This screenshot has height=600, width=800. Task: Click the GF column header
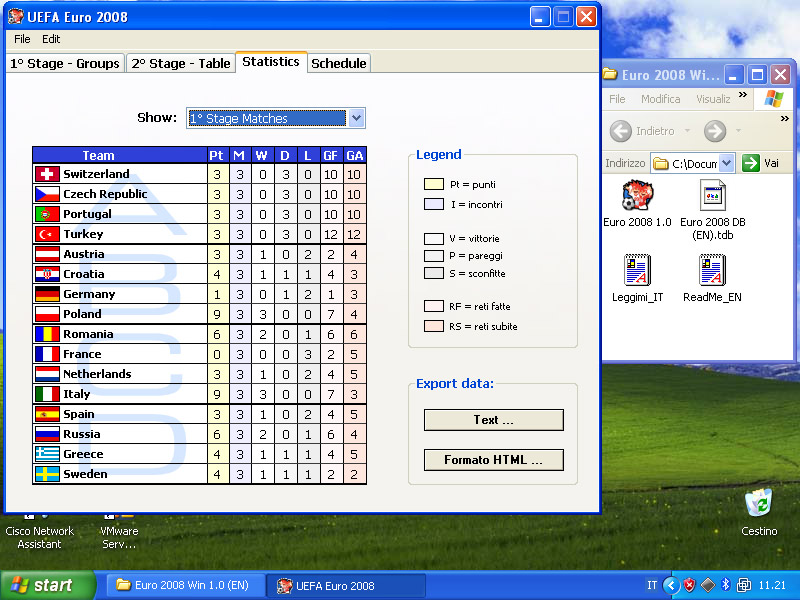point(331,155)
